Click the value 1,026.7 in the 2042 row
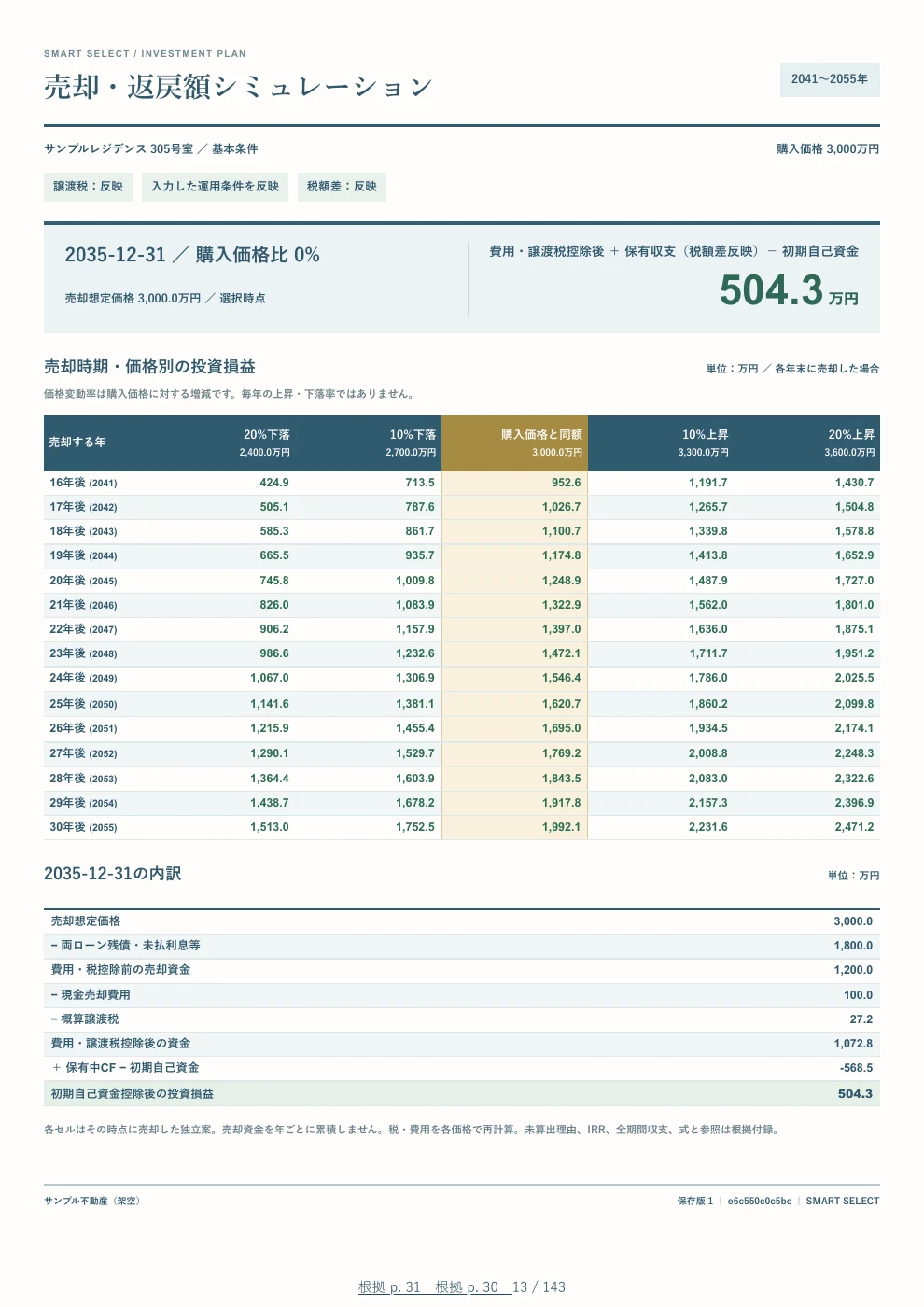This screenshot has width=924, height=1307. point(561,507)
